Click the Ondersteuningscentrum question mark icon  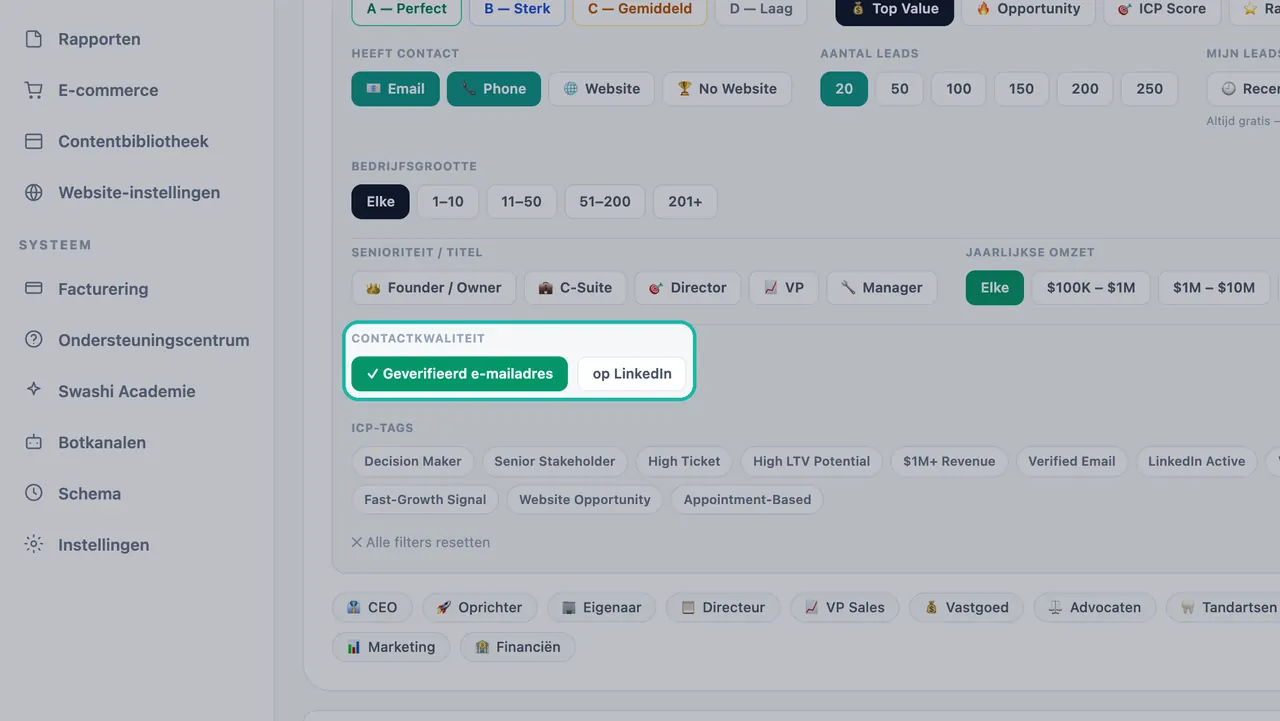pyautogui.click(x=34, y=340)
